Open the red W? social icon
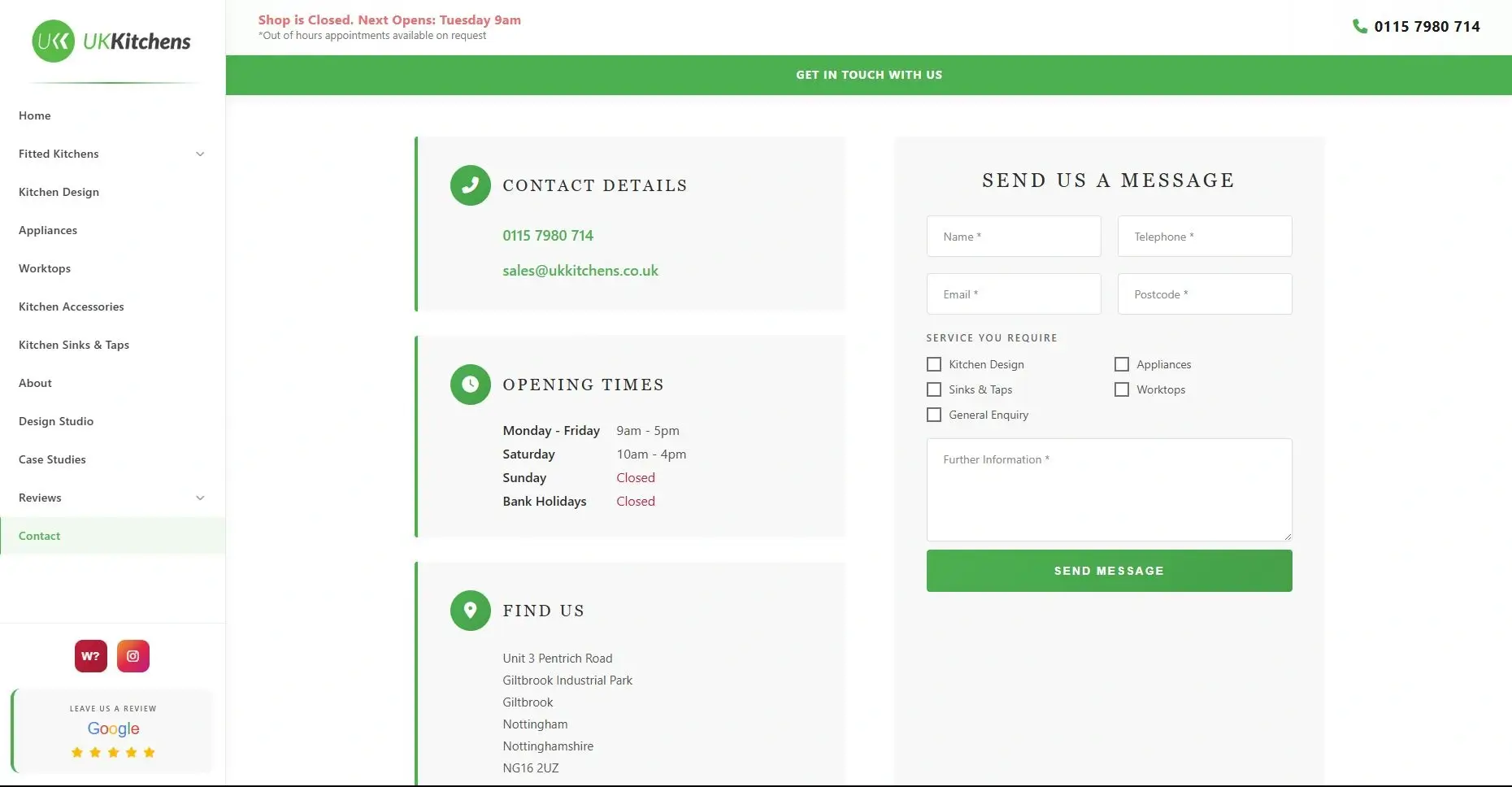Image resolution: width=1512 pixels, height=787 pixels. tap(91, 656)
